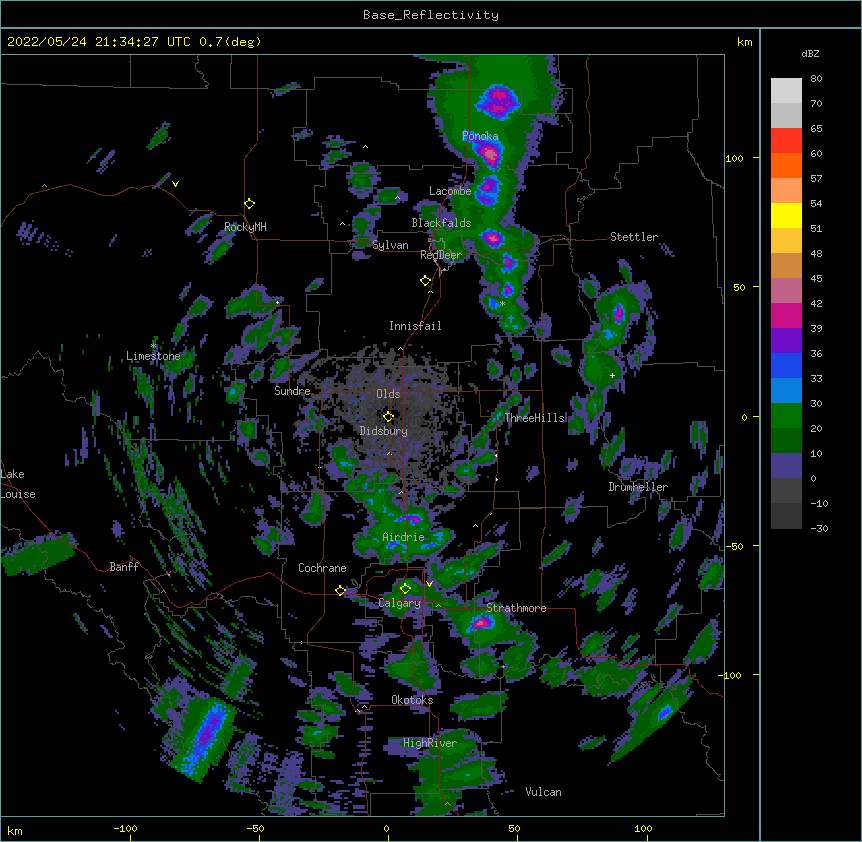The width and height of the screenshot is (862, 842).
Task: Pick the red 65-60 dBZ legend band
Action: coord(786,141)
